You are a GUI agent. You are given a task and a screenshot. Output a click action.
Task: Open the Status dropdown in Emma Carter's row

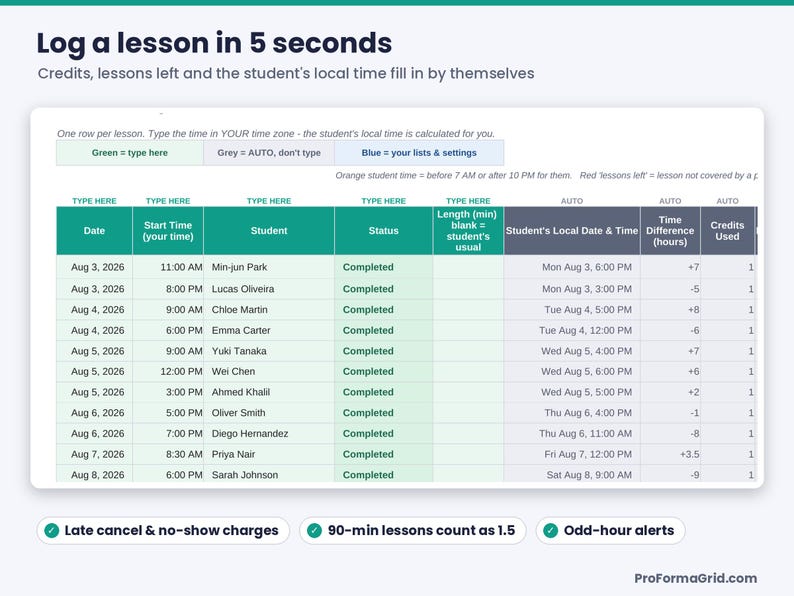click(383, 330)
